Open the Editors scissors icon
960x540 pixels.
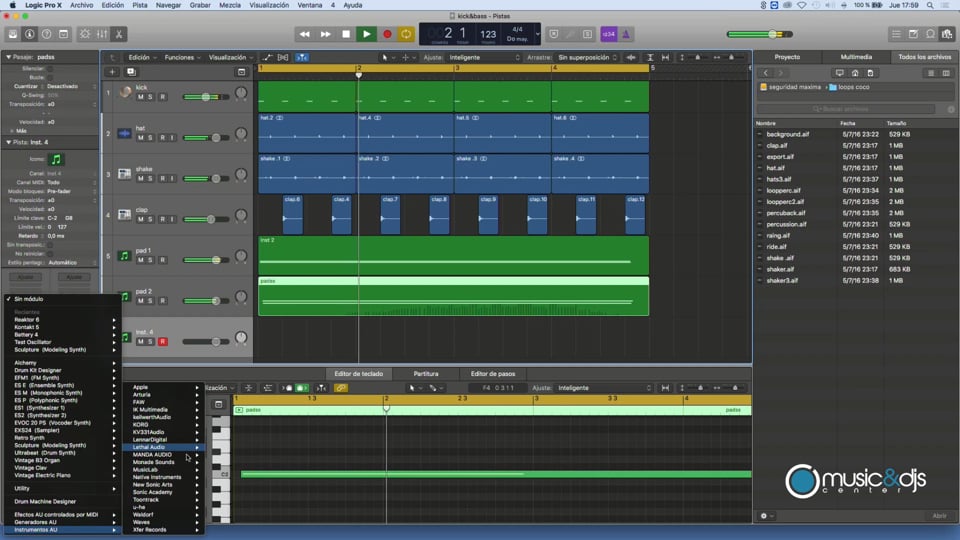point(119,34)
